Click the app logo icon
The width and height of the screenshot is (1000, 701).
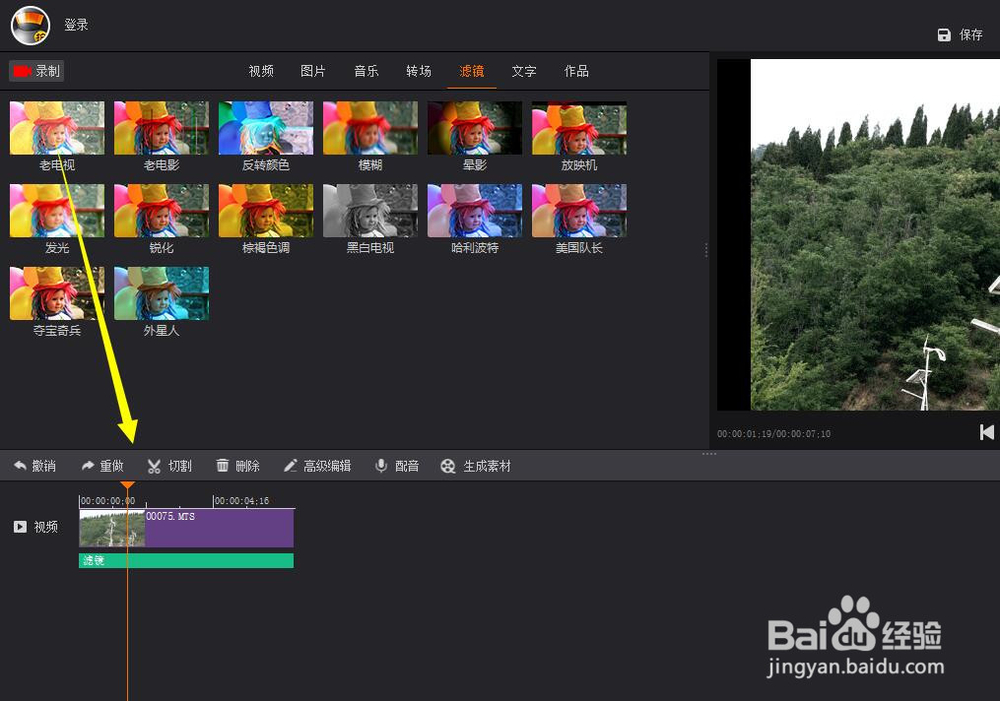pyautogui.click(x=30, y=25)
